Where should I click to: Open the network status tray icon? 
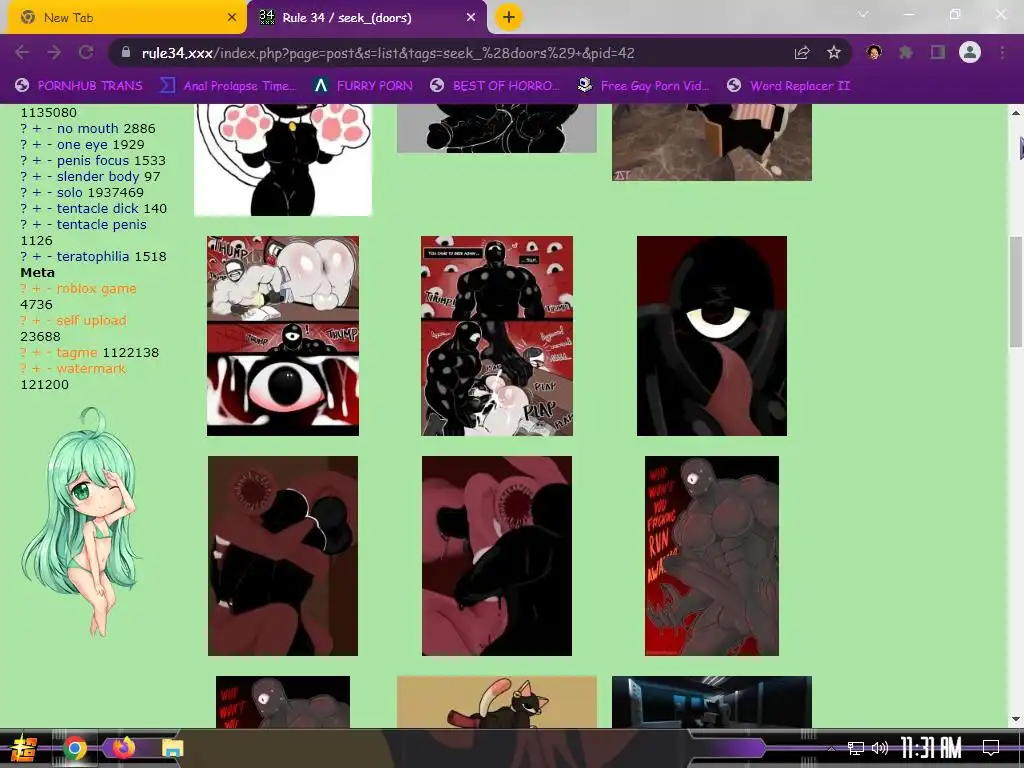point(856,748)
